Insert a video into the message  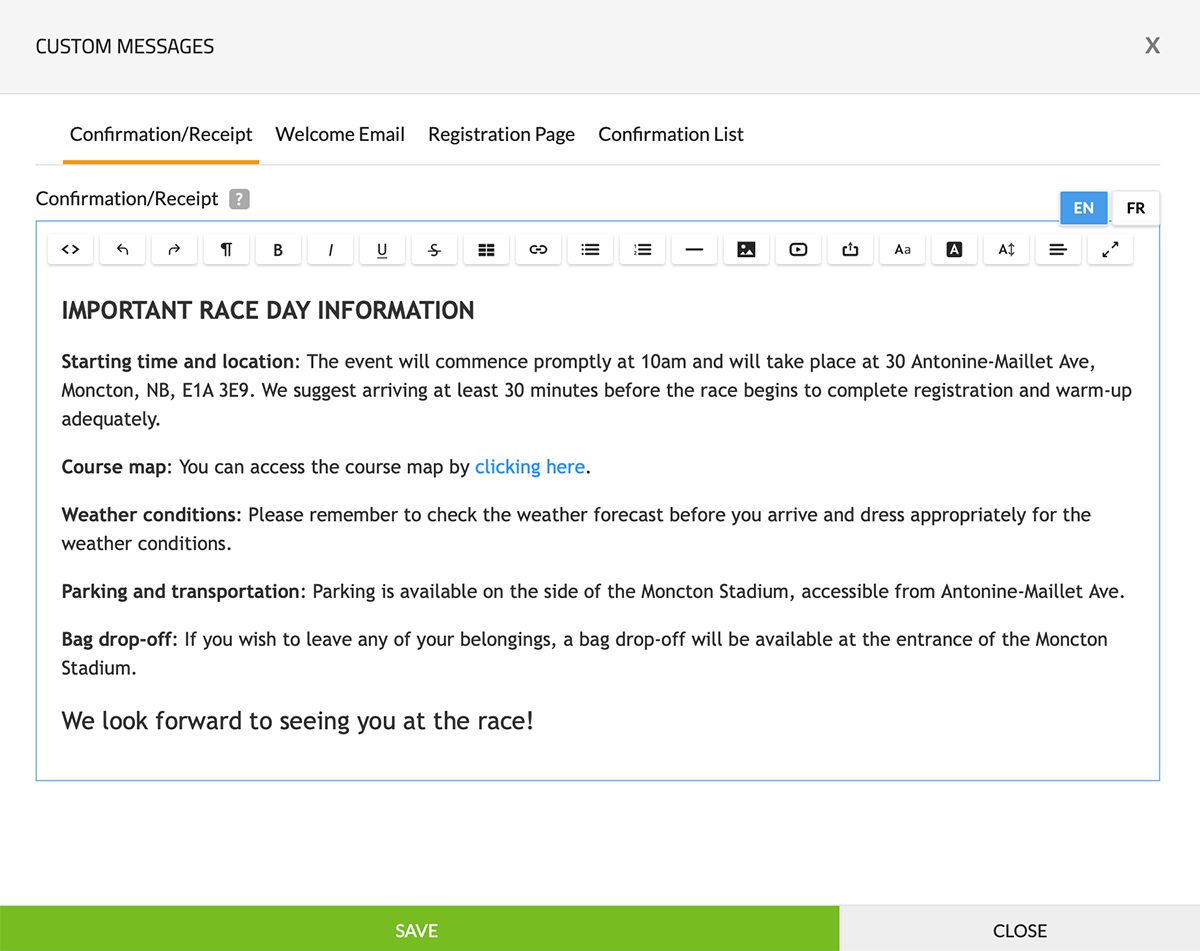798,250
